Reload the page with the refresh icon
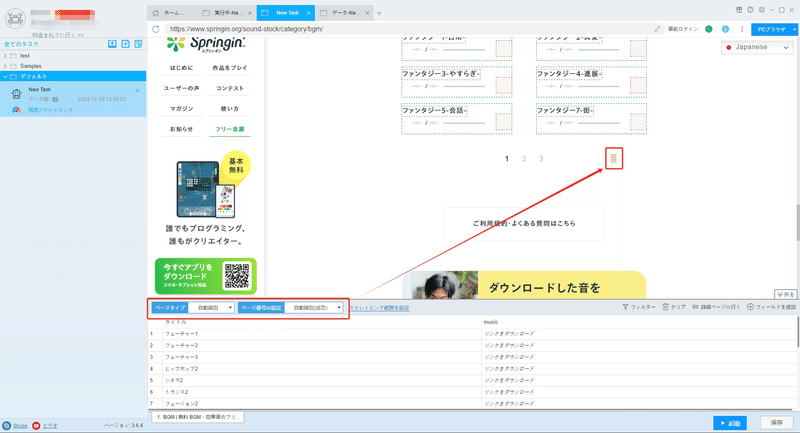This screenshot has width=800, height=433. [156, 29]
